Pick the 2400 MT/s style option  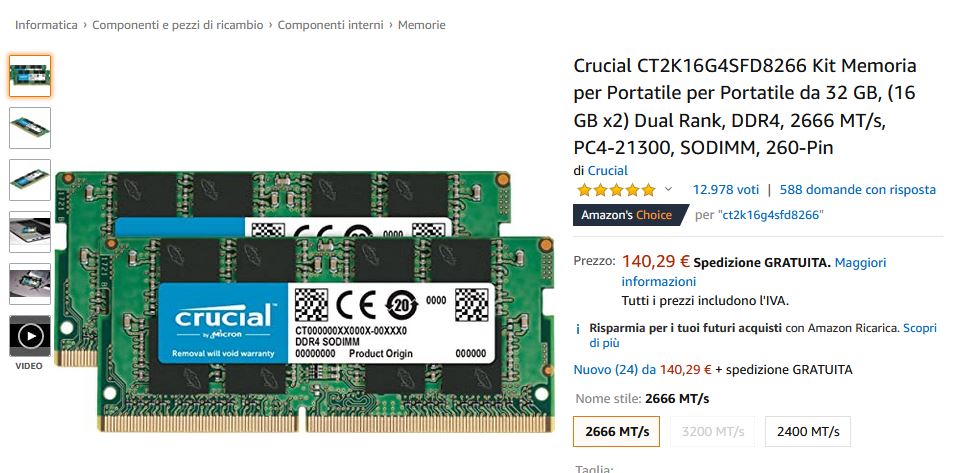click(808, 432)
